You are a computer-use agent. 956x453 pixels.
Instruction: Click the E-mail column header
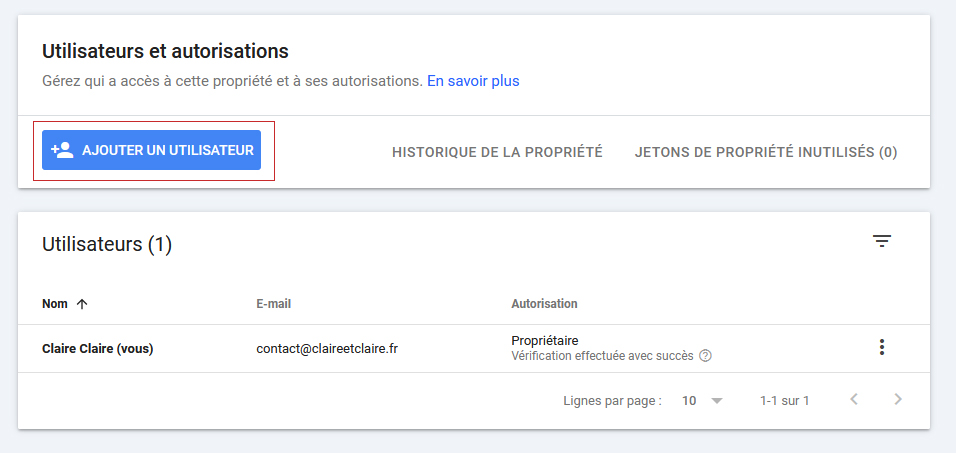pyautogui.click(x=273, y=304)
